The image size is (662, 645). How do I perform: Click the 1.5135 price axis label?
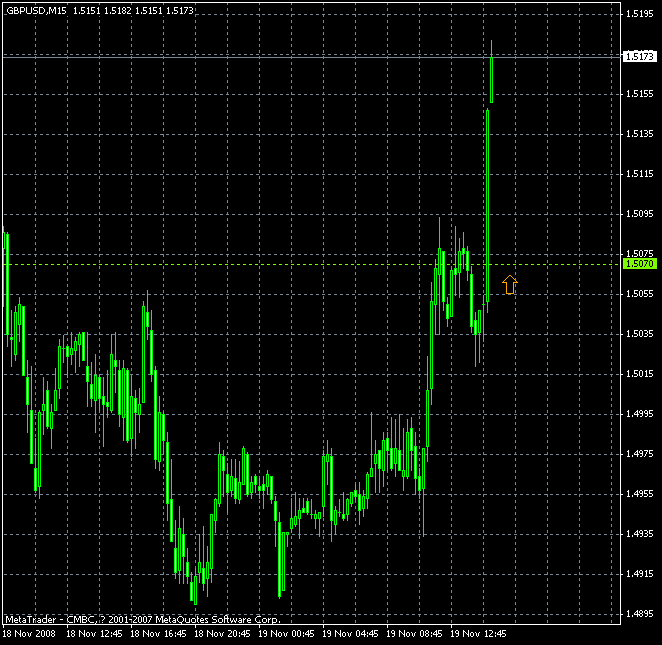coord(639,134)
